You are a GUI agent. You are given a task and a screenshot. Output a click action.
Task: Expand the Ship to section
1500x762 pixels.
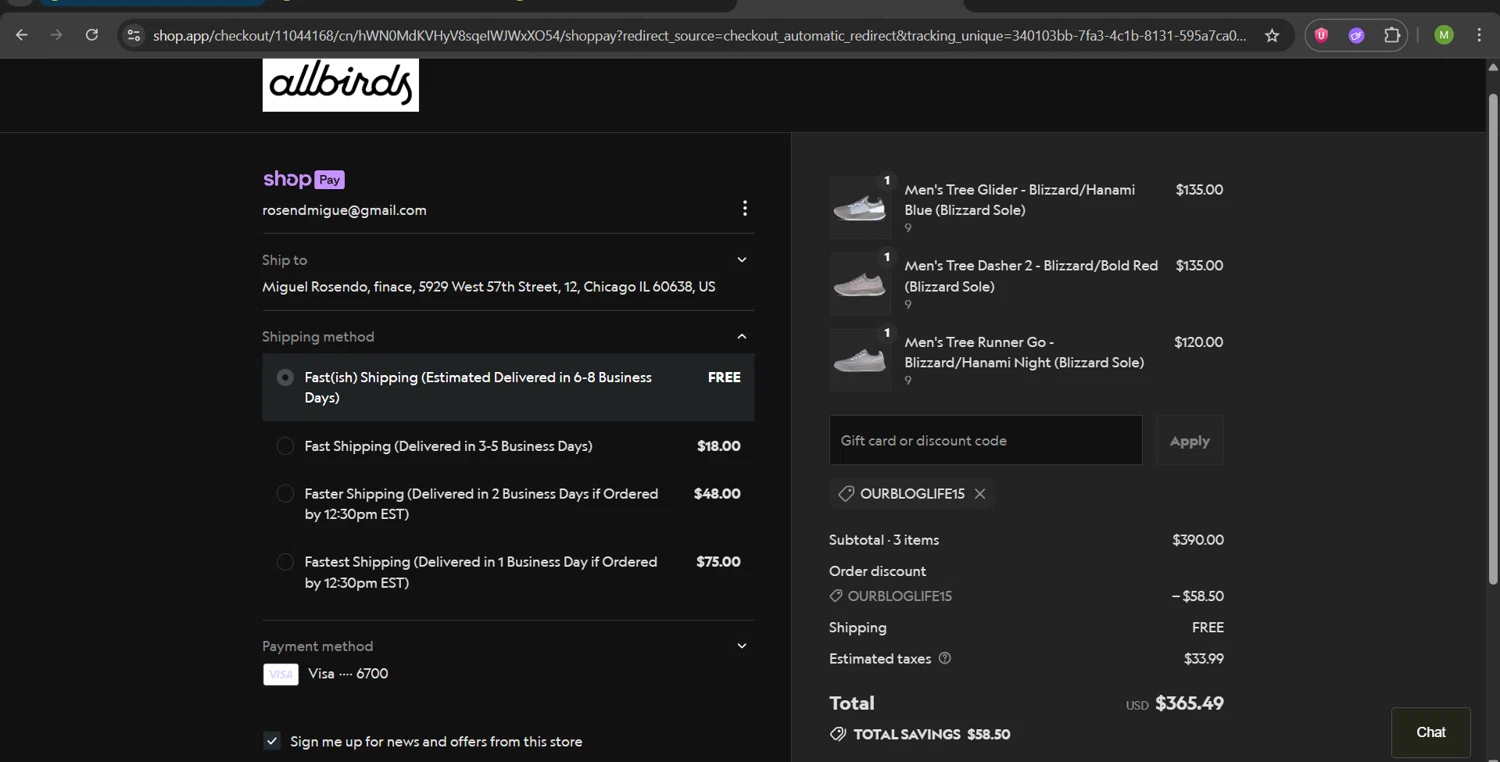pos(742,260)
